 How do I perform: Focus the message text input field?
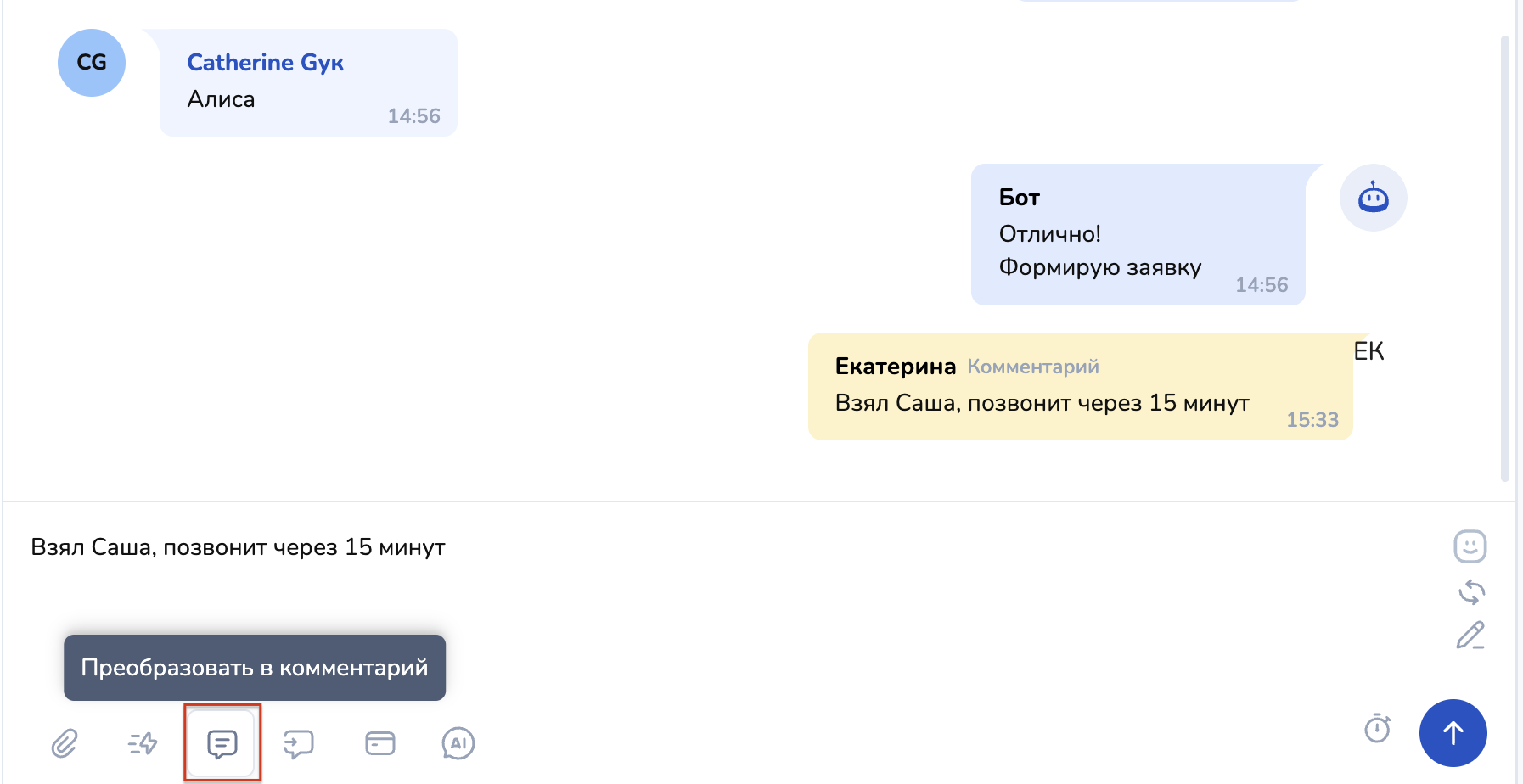pos(679,577)
